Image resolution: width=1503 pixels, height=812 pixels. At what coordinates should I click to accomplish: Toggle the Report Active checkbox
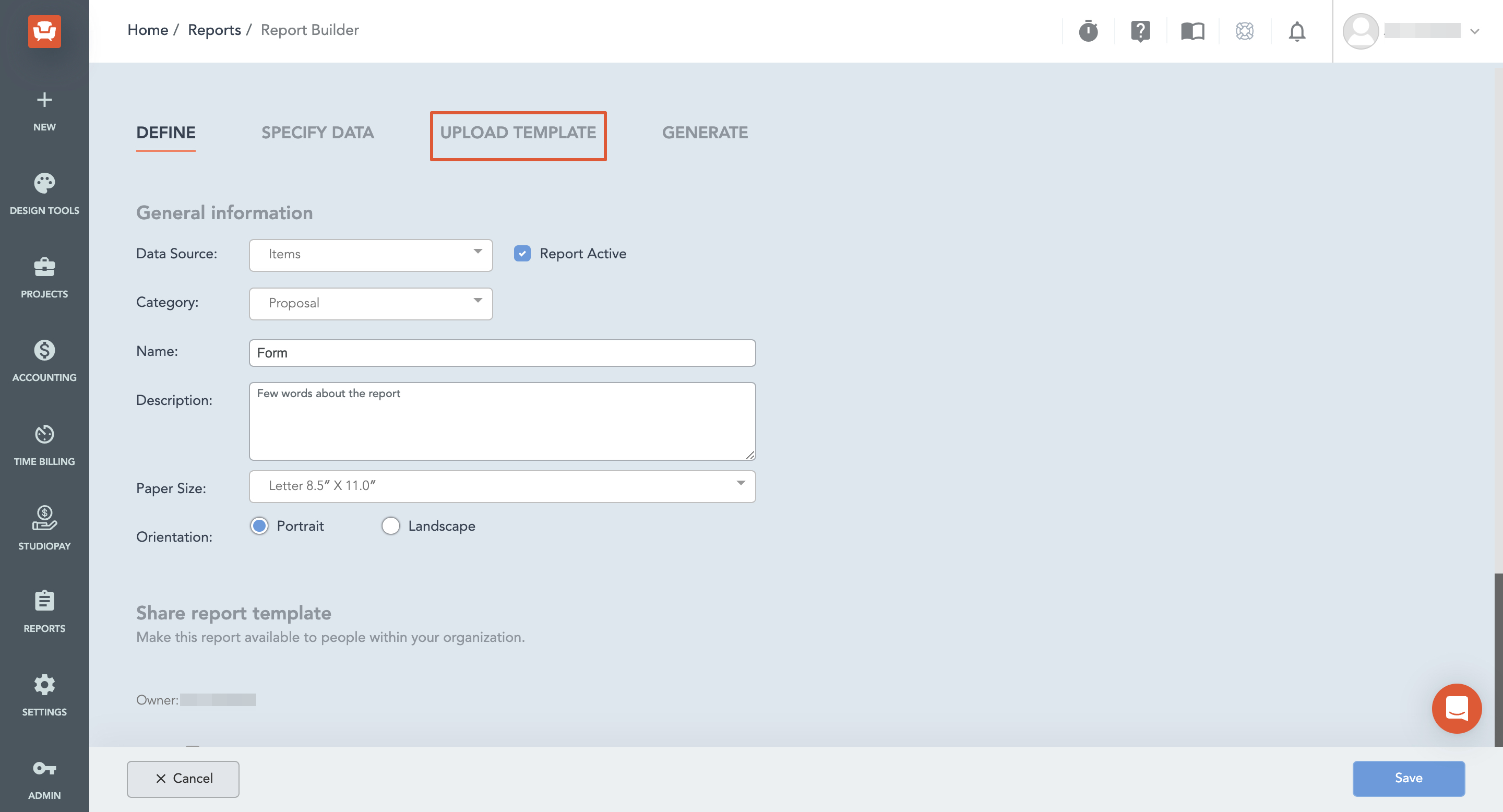(522, 253)
